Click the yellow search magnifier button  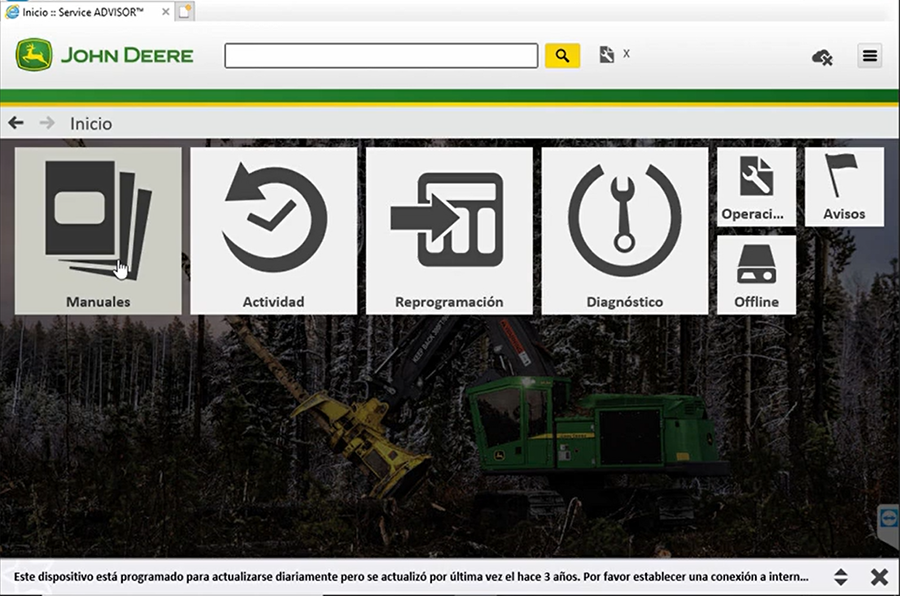tap(562, 56)
